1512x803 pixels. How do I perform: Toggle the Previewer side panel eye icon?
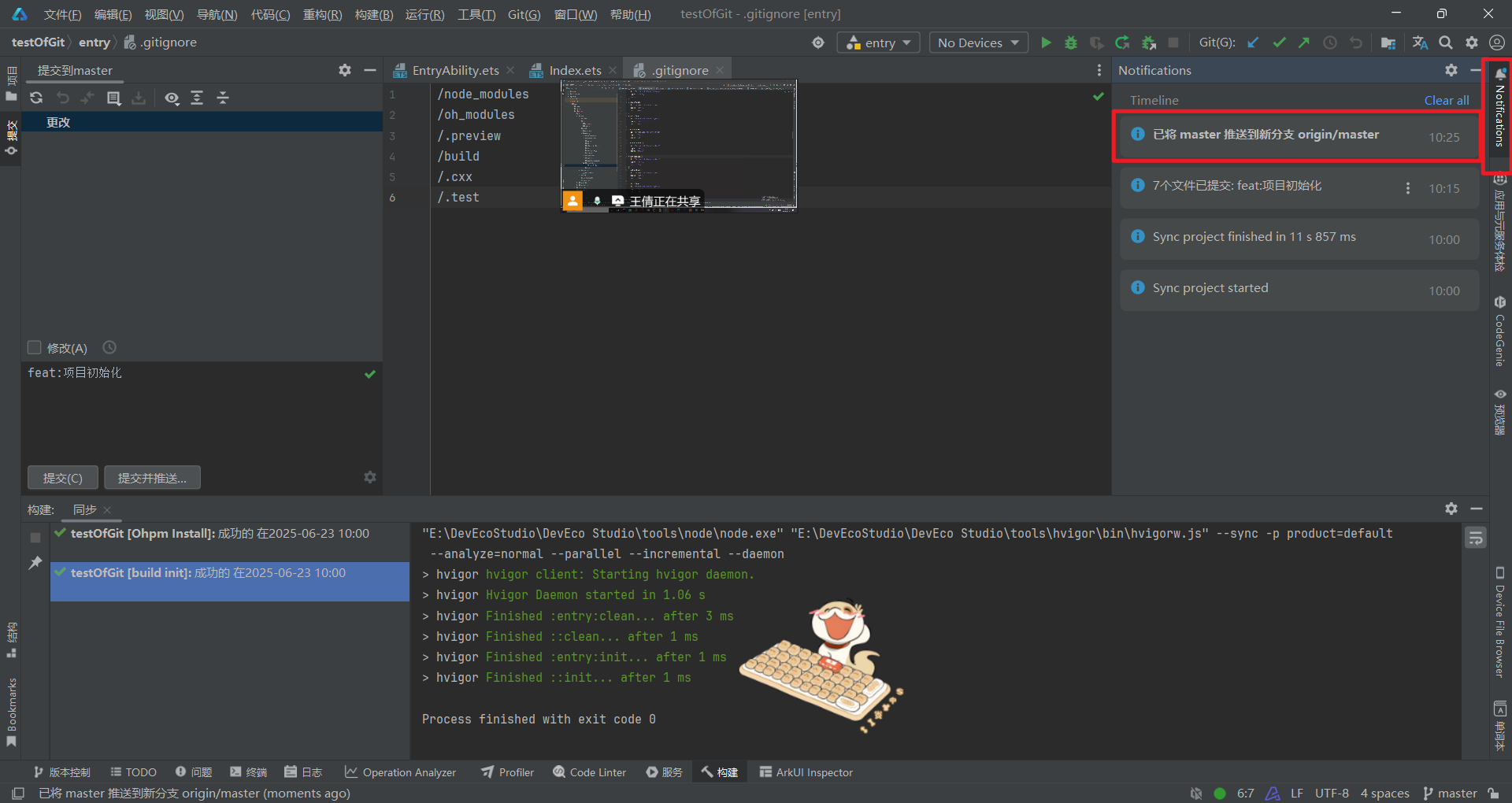click(1500, 394)
